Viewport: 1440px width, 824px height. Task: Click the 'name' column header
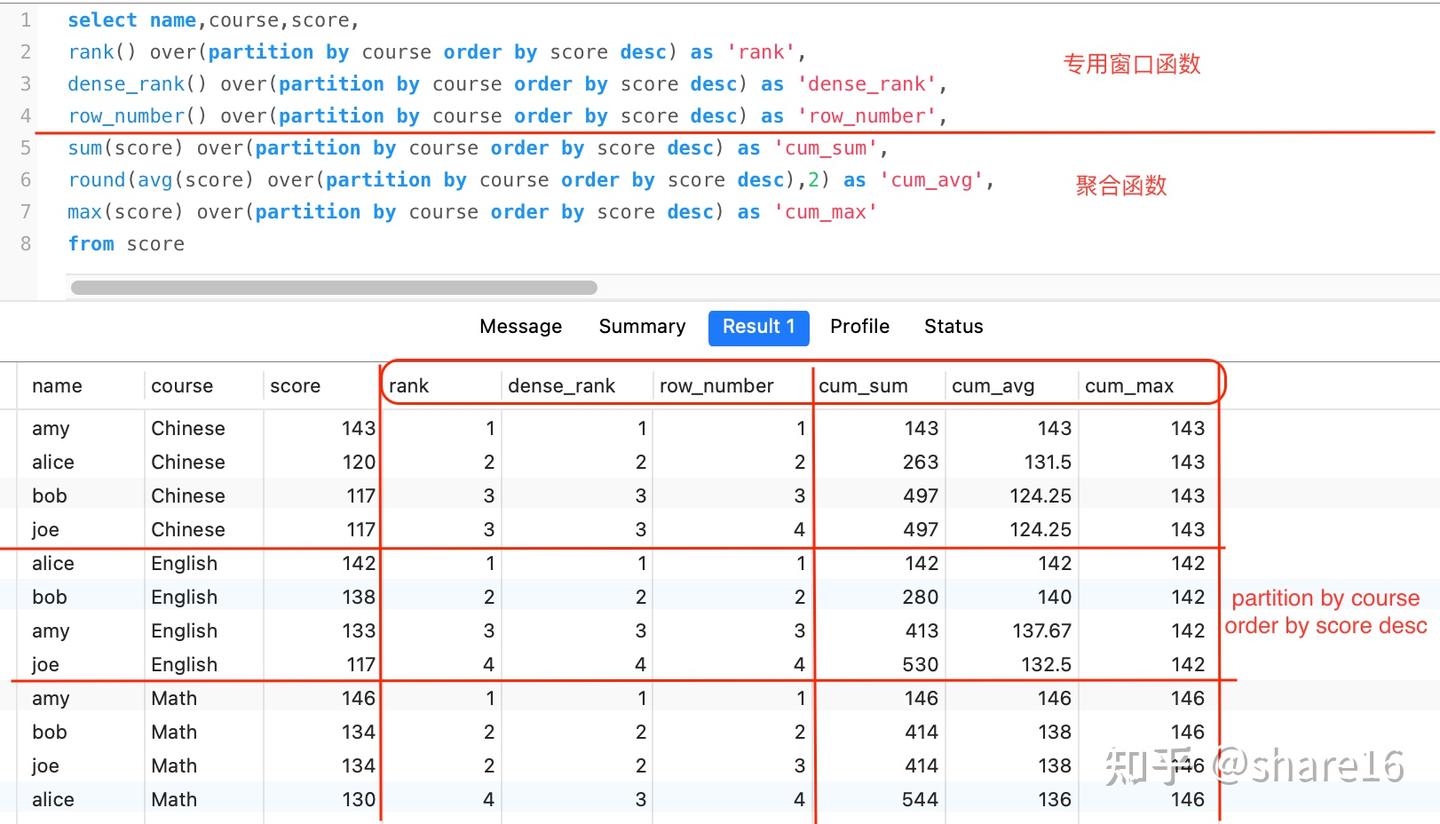pos(57,386)
